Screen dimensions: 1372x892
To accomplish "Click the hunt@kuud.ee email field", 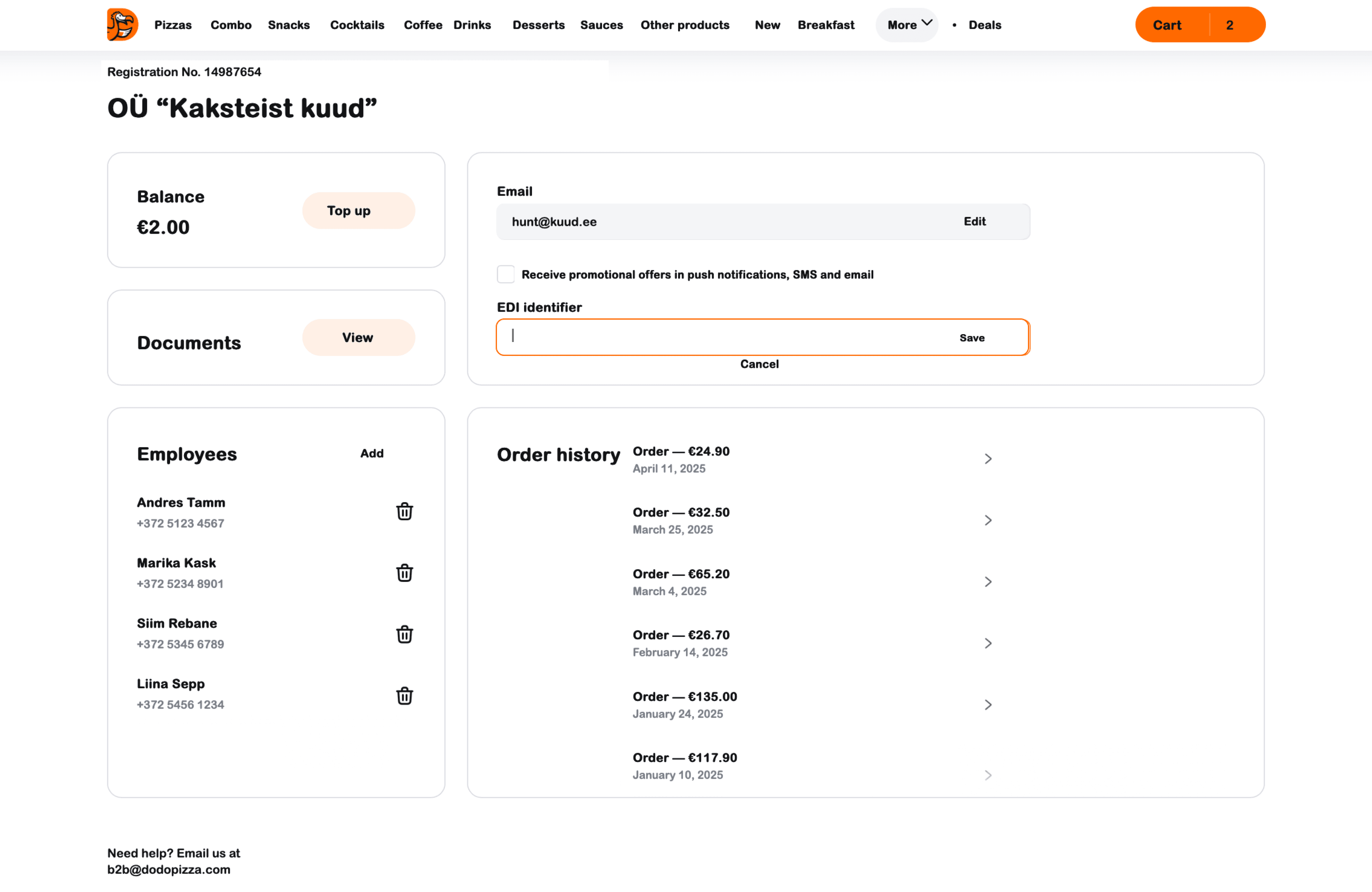I will tap(763, 222).
